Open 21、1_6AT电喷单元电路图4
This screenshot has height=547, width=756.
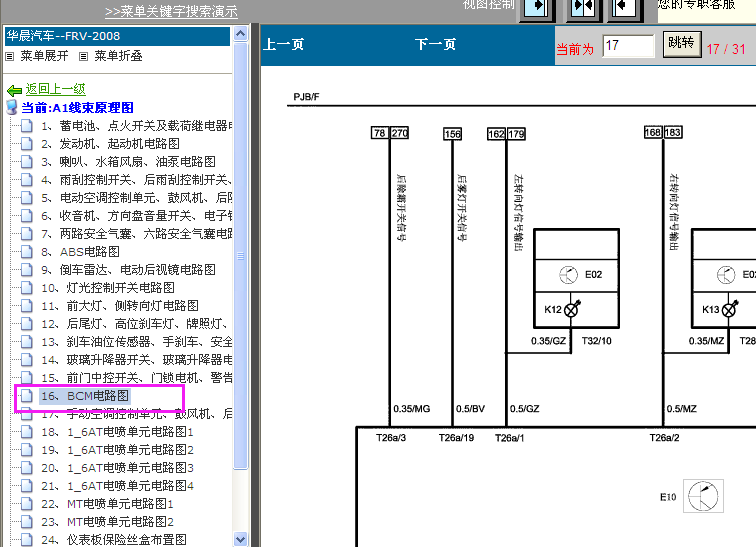pyautogui.click(x=117, y=486)
